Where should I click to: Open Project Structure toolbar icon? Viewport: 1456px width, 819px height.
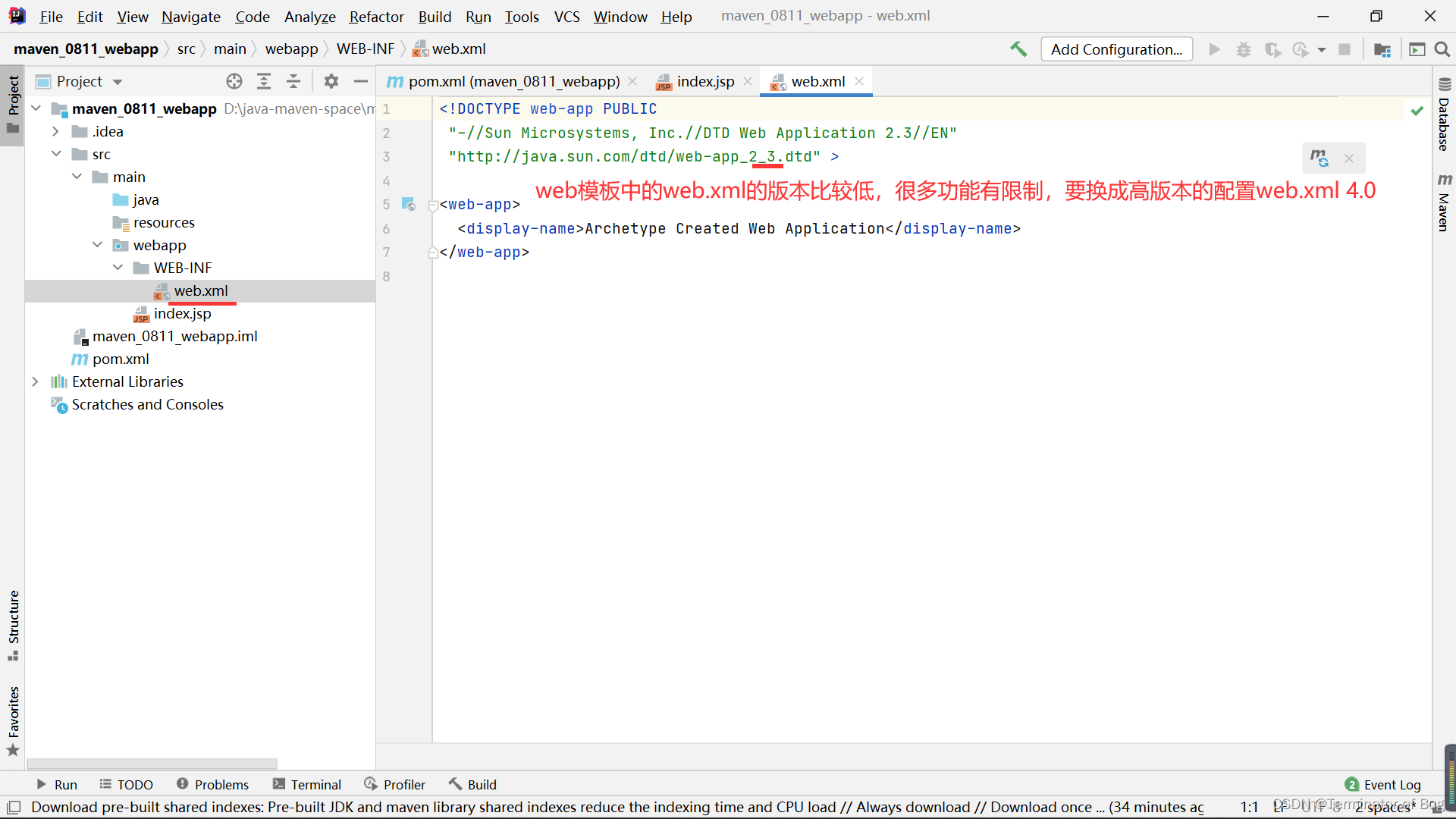tap(1382, 49)
